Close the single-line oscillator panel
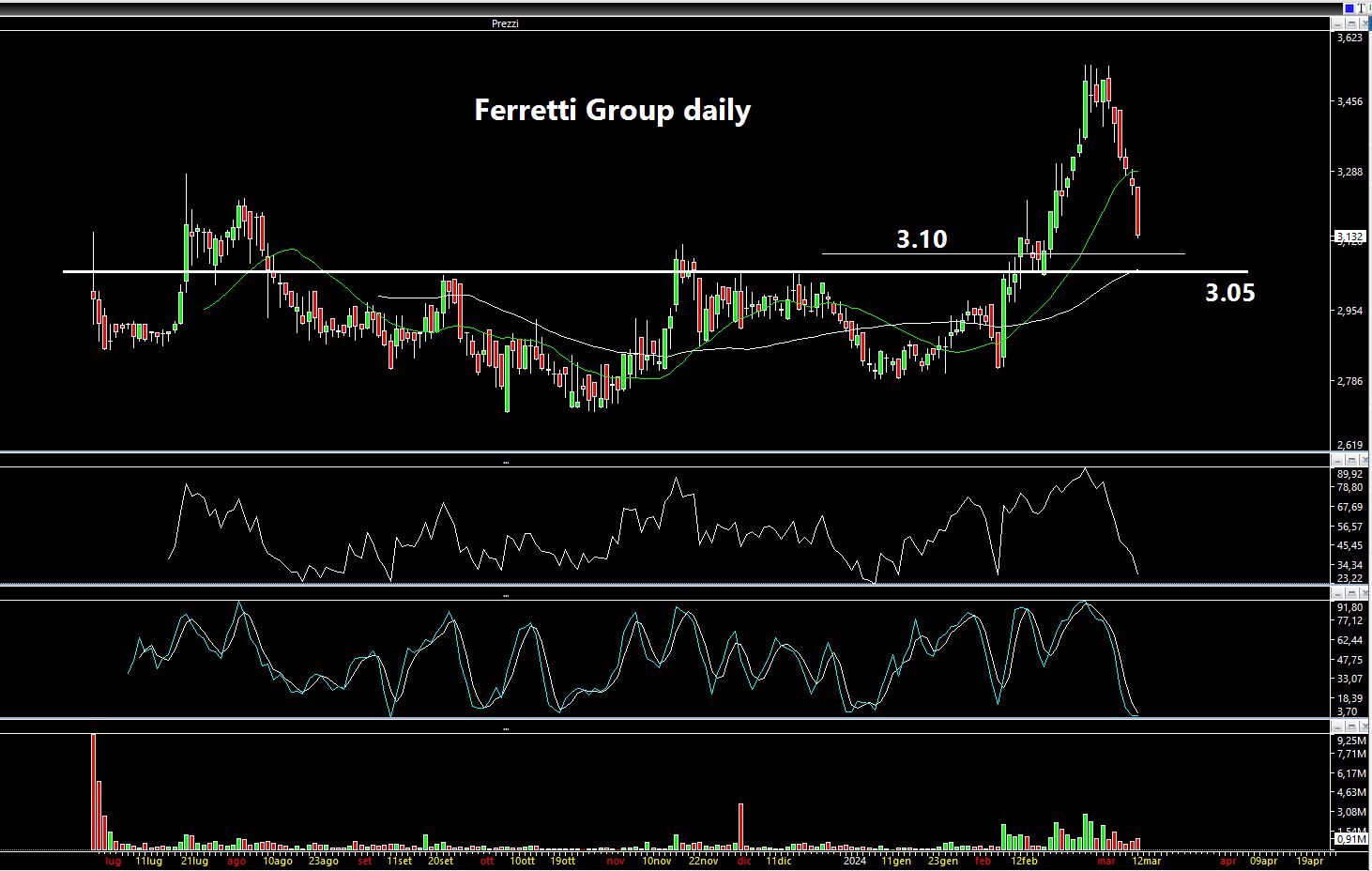 [1364, 460]
